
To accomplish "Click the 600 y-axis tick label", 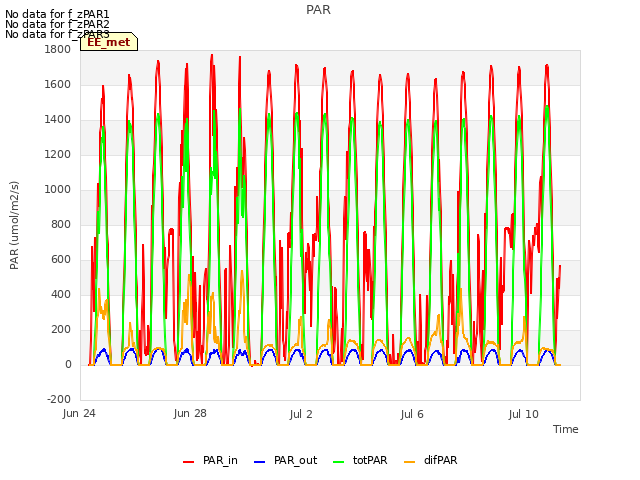I will 61,260.
